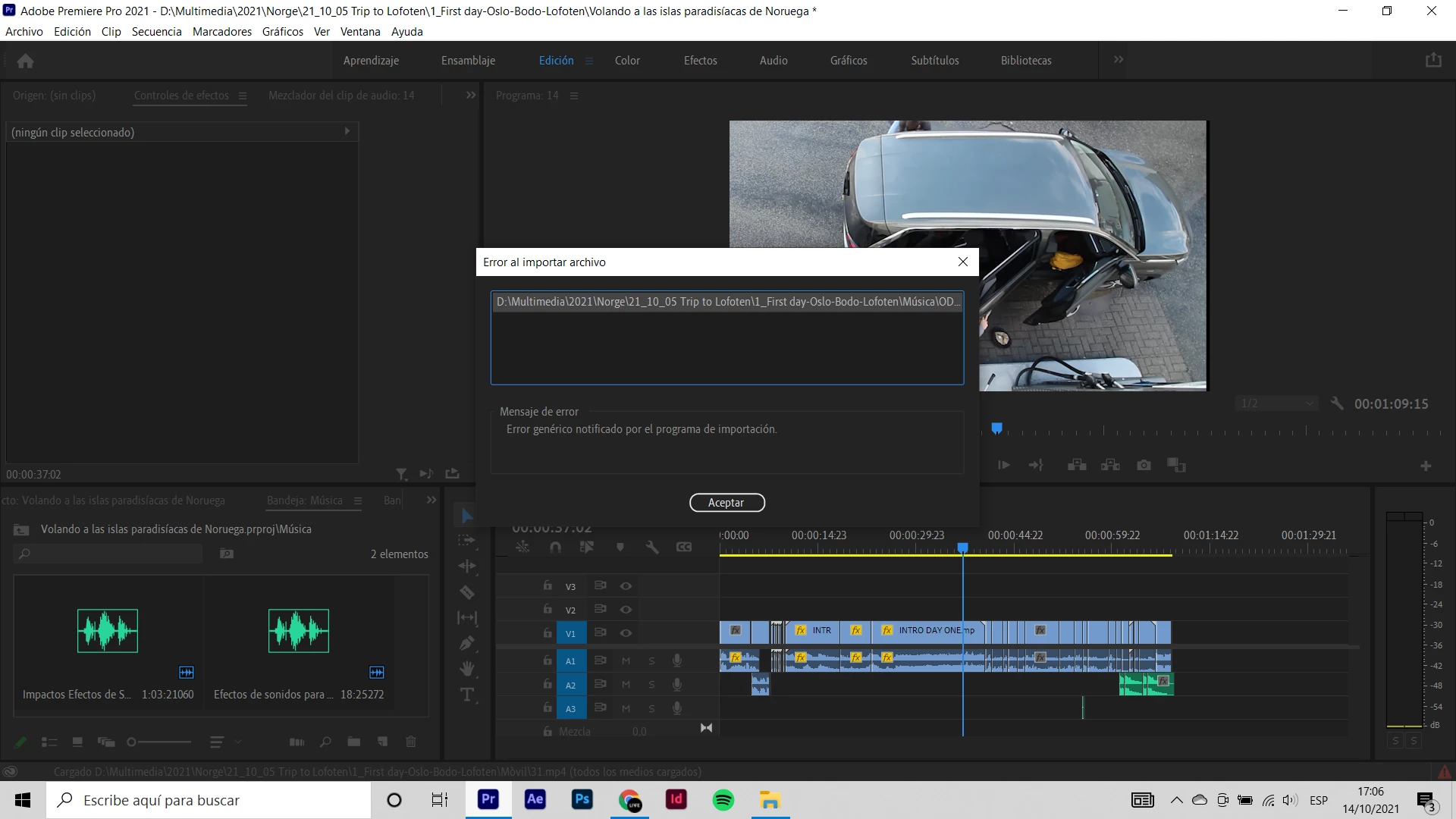Open the timeline wrench display settings
Viewport: 1456px width, 819px height.
[x=651, y=547]
